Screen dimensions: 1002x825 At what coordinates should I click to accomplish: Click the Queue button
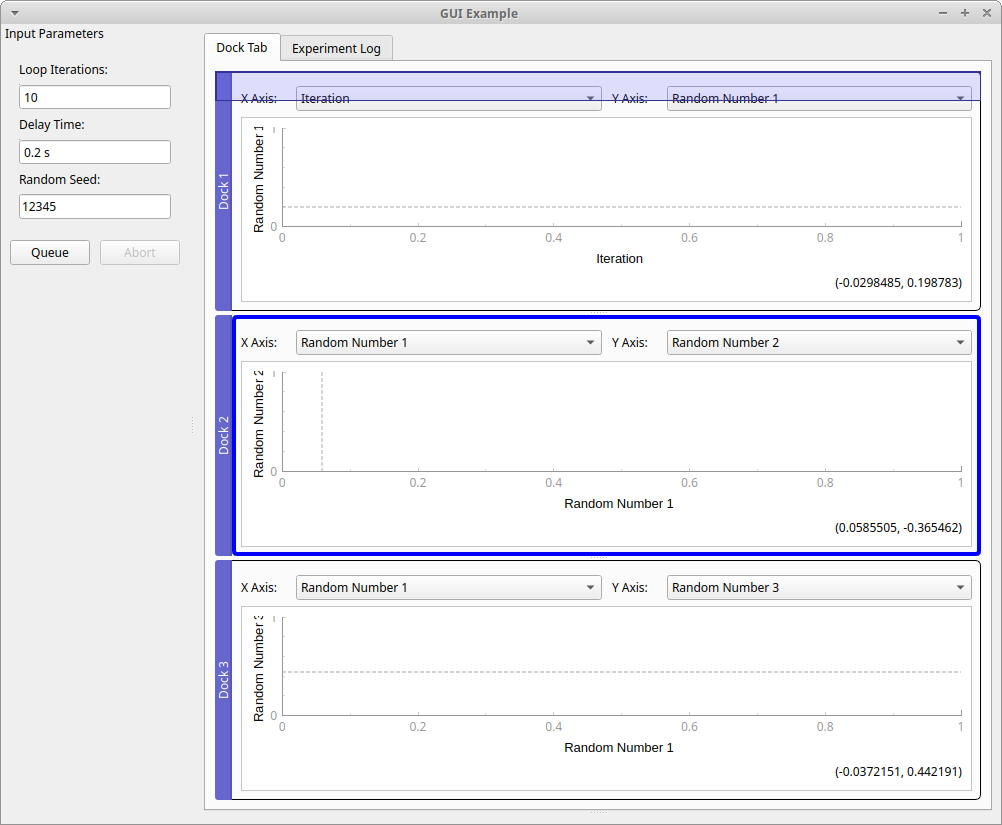pos(50,252)
